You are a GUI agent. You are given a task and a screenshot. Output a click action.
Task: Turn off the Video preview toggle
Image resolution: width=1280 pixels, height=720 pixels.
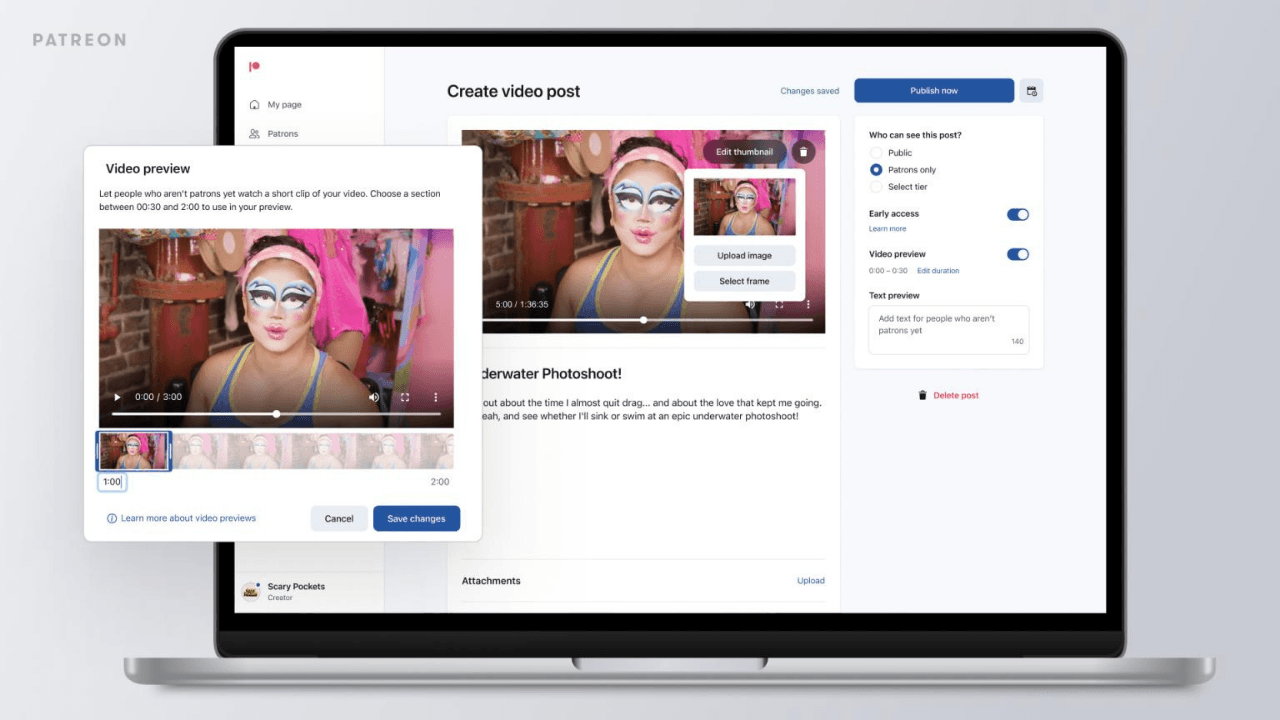click(1017, 254)
